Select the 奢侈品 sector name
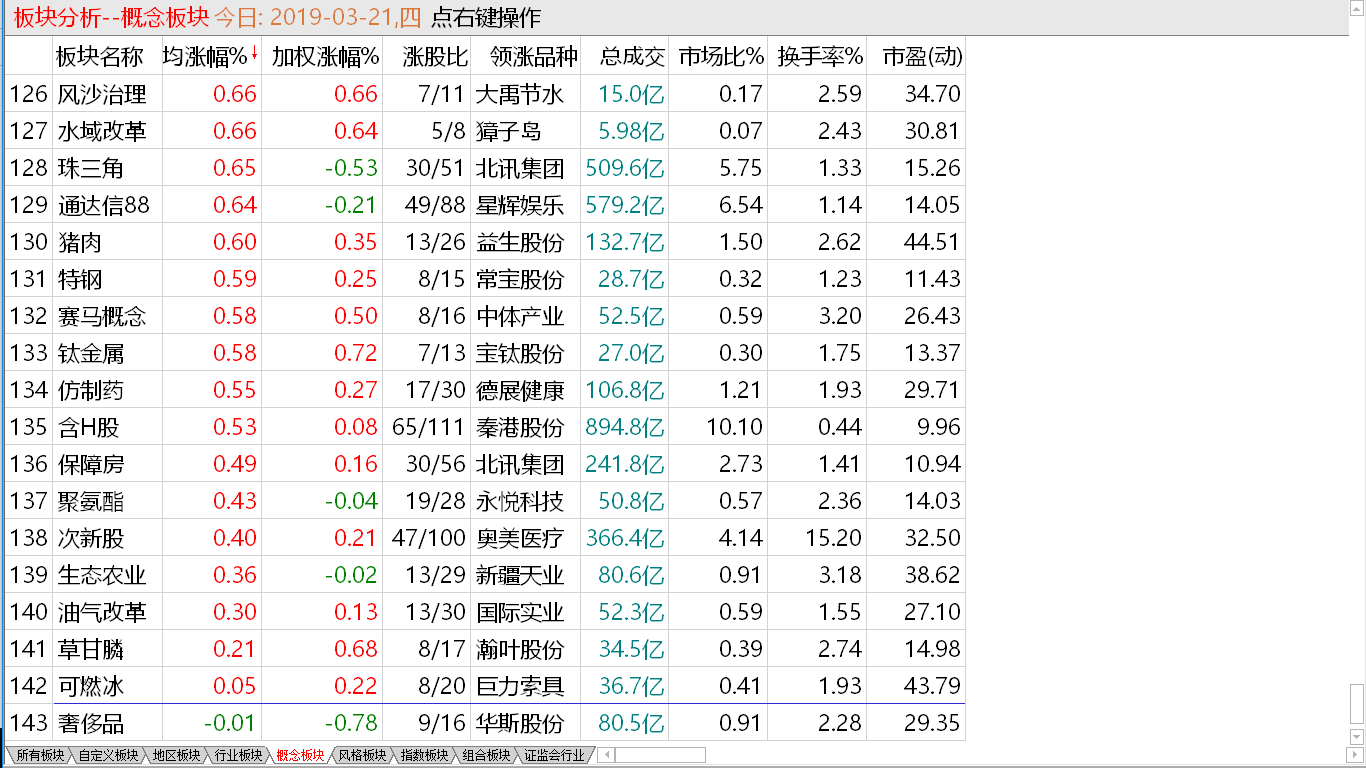The image size is (1366, 768). click(x=90, y=723)
